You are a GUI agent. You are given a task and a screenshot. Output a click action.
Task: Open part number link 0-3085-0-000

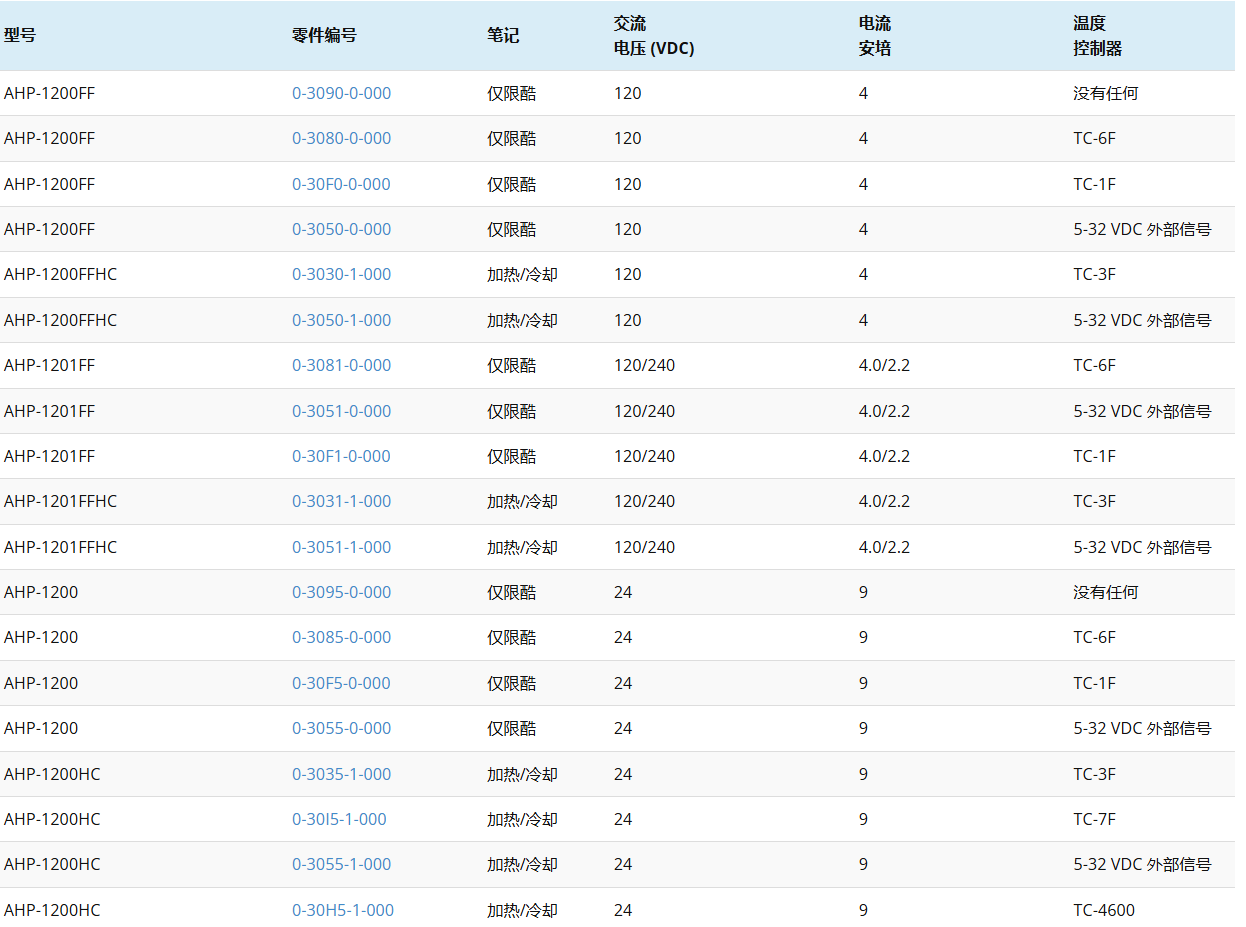click(x=341, y=637)
